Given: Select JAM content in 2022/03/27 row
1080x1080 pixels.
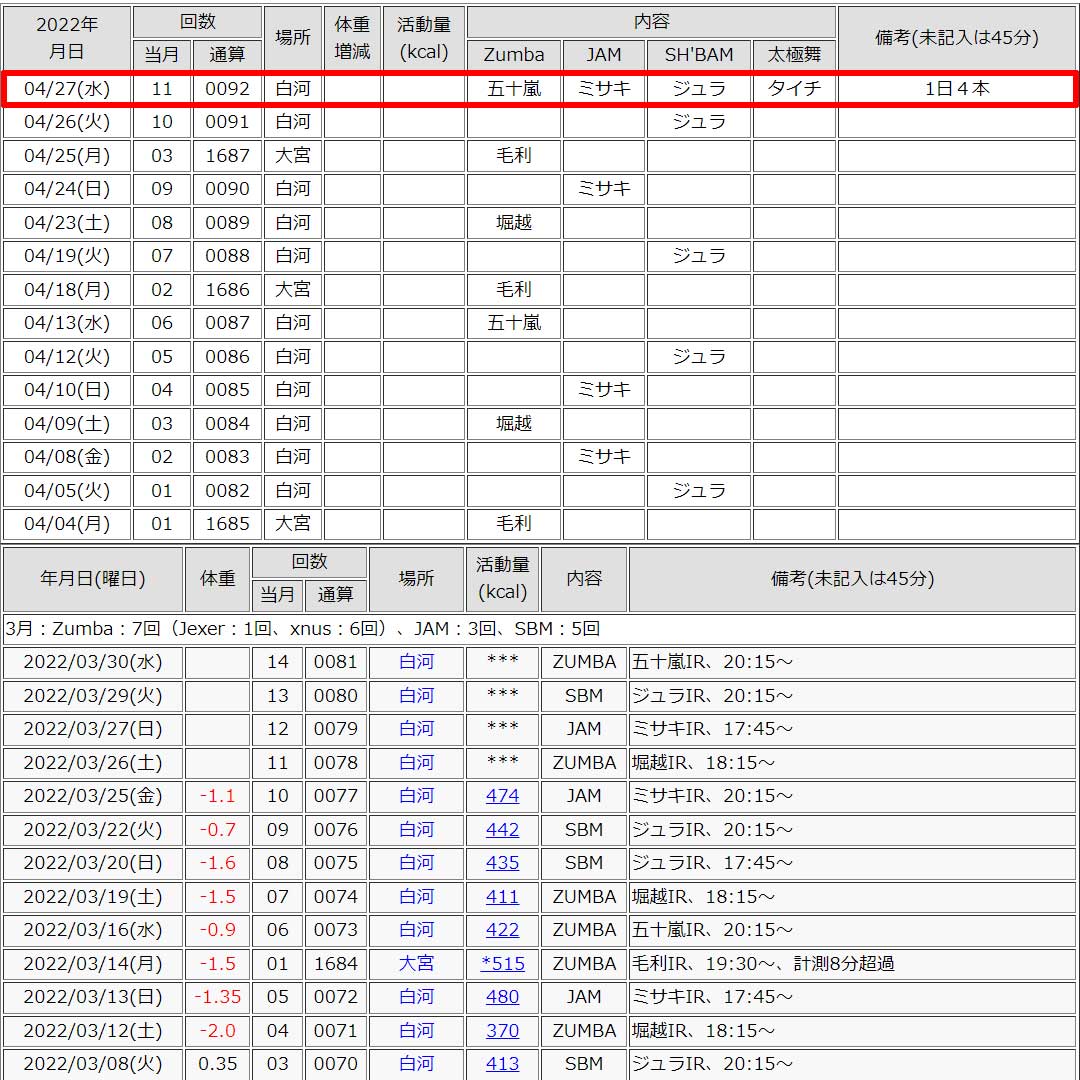Looking at the screenshot, I should [x=584, y=729].
